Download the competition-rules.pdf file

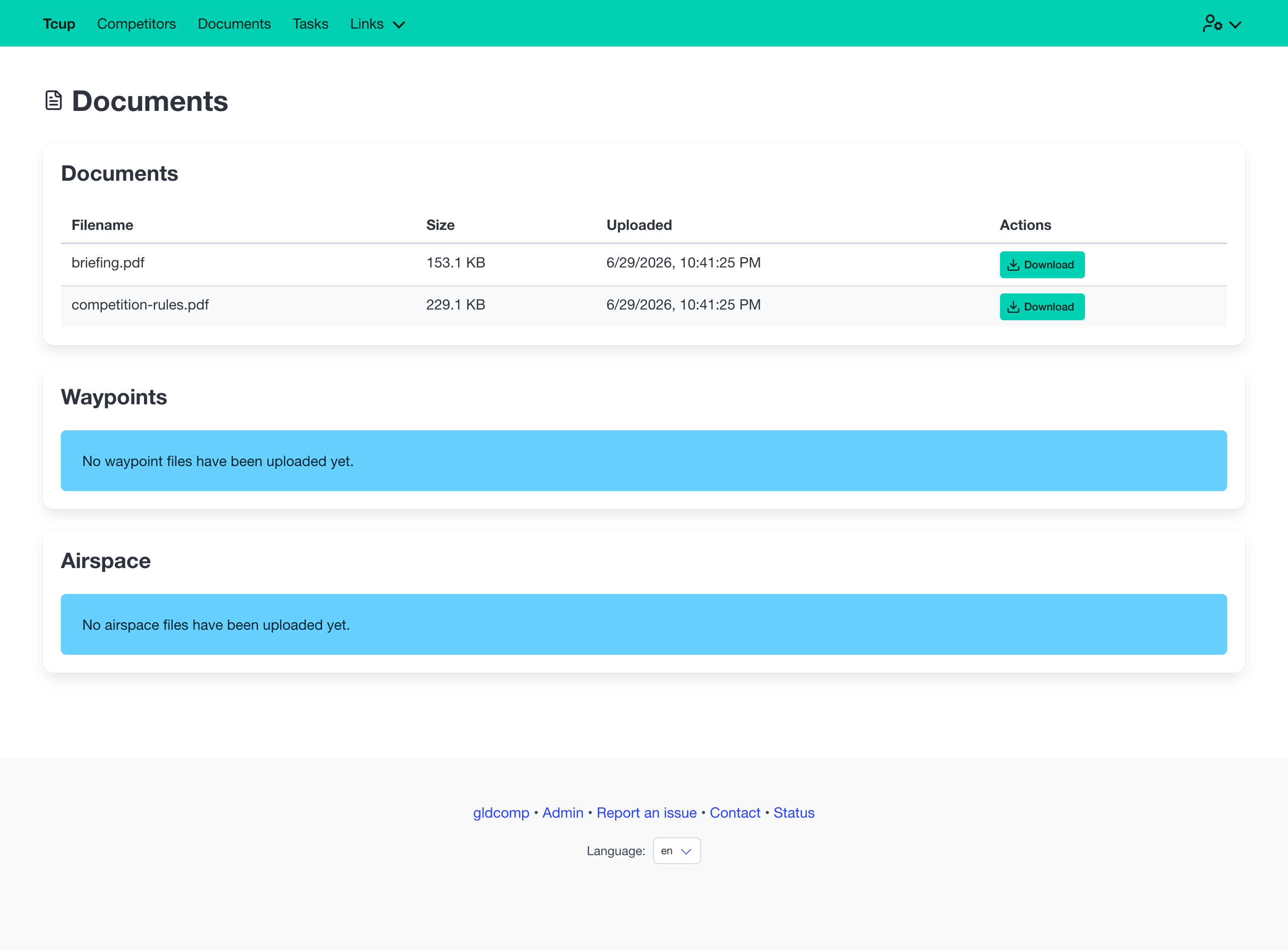tap(1042, 306)
